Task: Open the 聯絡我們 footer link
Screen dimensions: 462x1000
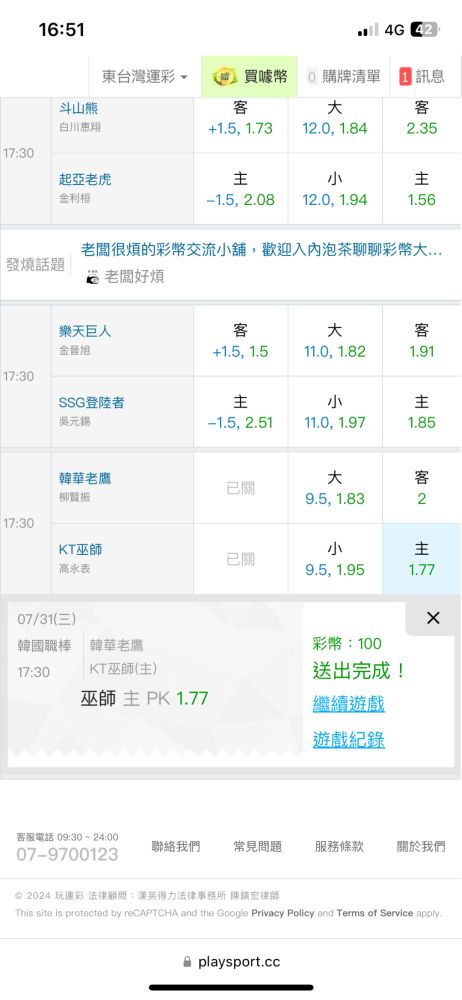Action: (175, 846)
